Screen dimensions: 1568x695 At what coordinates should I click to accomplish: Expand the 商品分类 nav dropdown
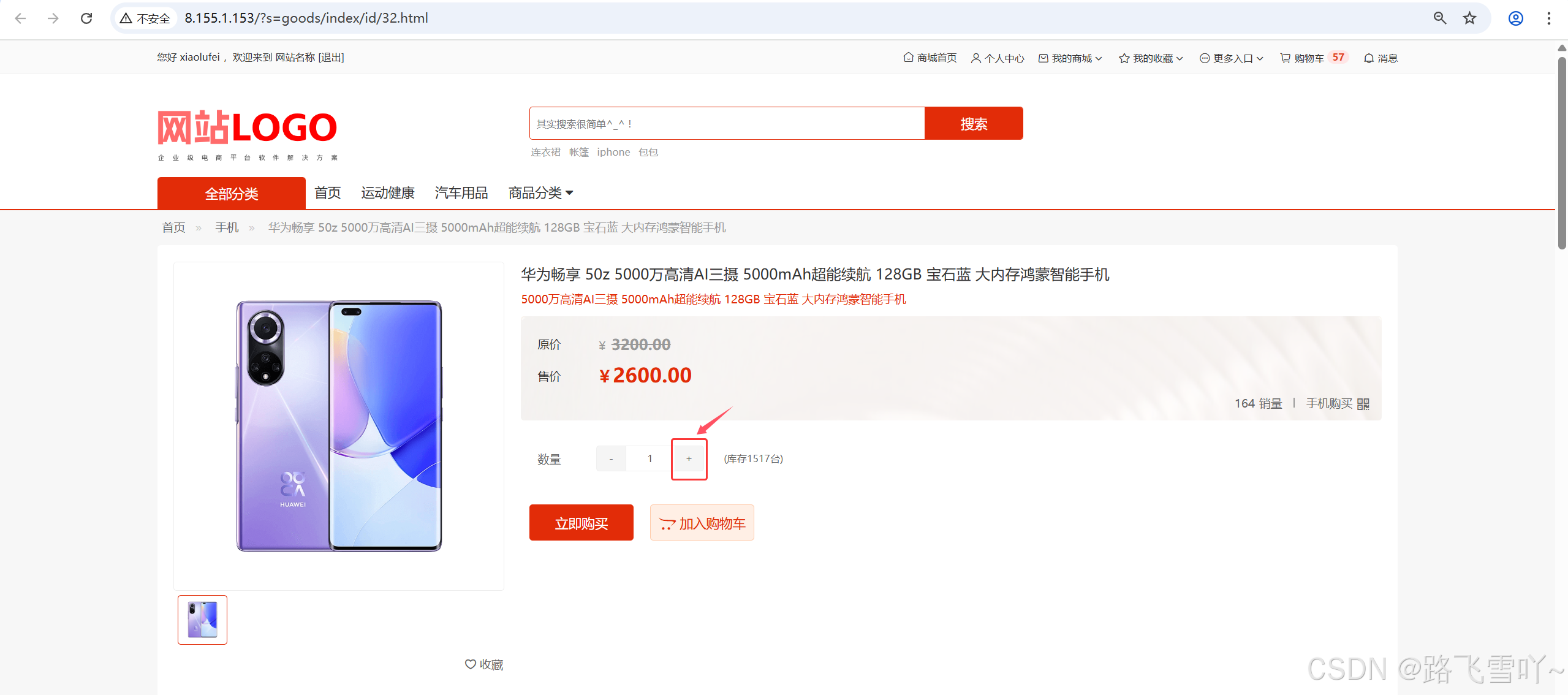[540, 193]
